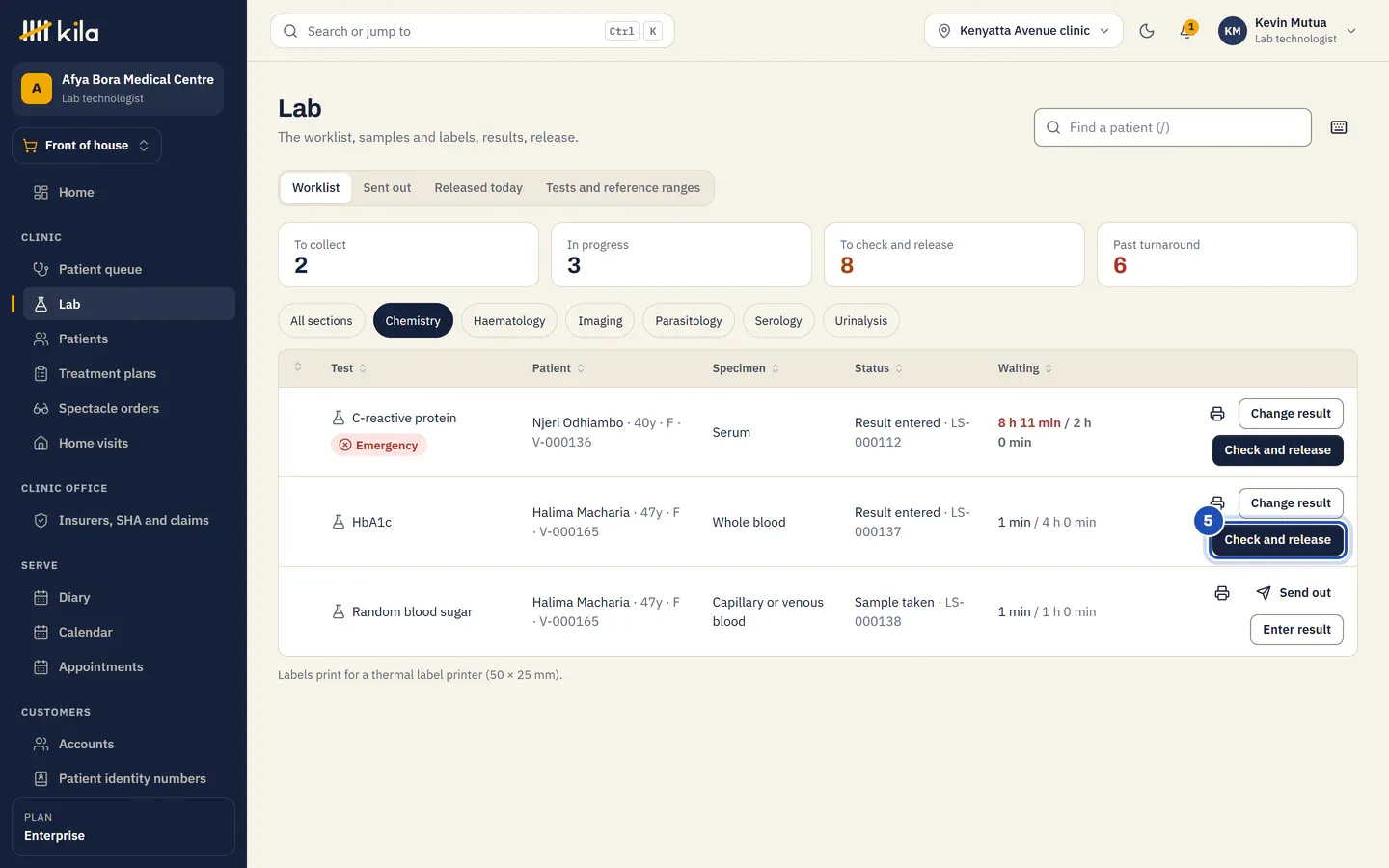Viewport: 1389px width, 868px height.
Task: Send out the Random blood sugar sample
Action: 1294,593
